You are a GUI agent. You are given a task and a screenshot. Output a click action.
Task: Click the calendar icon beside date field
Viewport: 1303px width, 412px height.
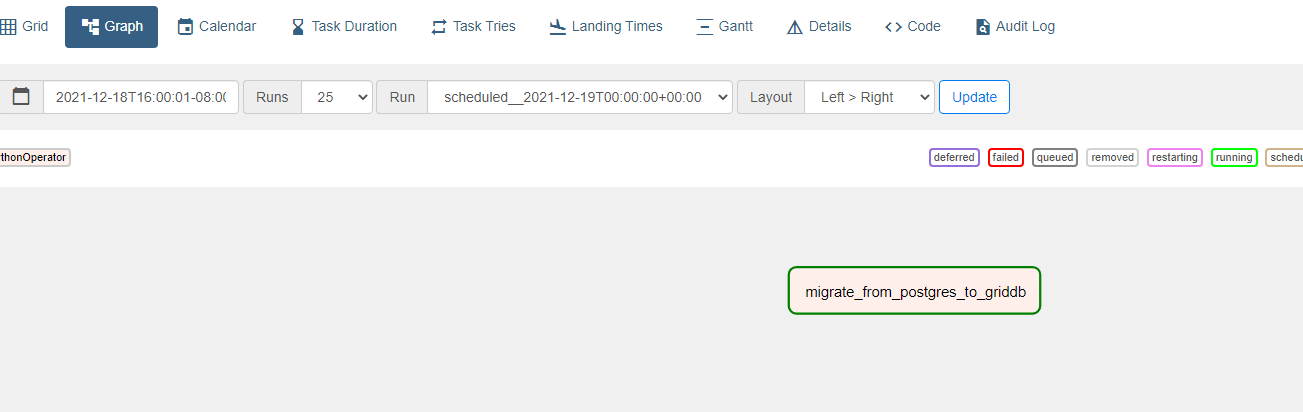(x=21, y=97)
